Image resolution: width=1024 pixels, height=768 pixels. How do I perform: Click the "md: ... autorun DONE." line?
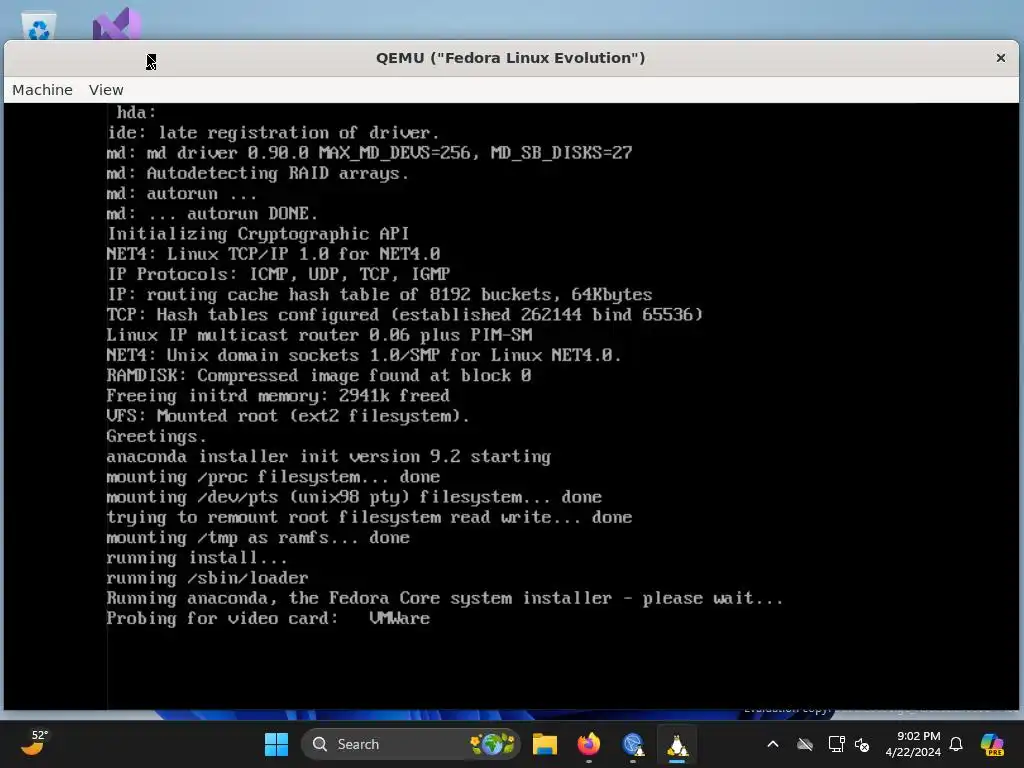click(x=212, y=214)
